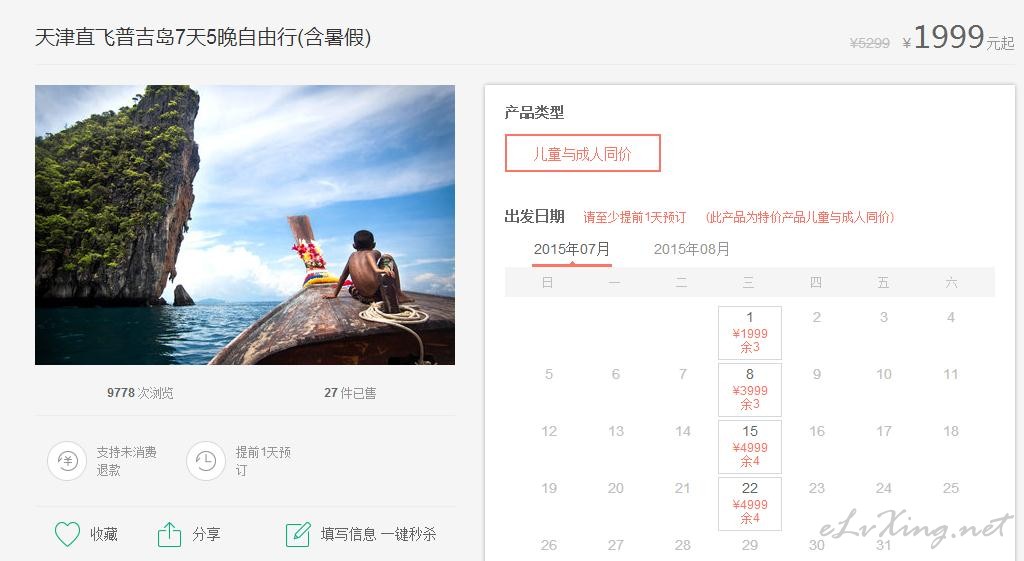Click the clock advance-booking icon
This screenshot has height=561, width=1024.
point(206,461)
